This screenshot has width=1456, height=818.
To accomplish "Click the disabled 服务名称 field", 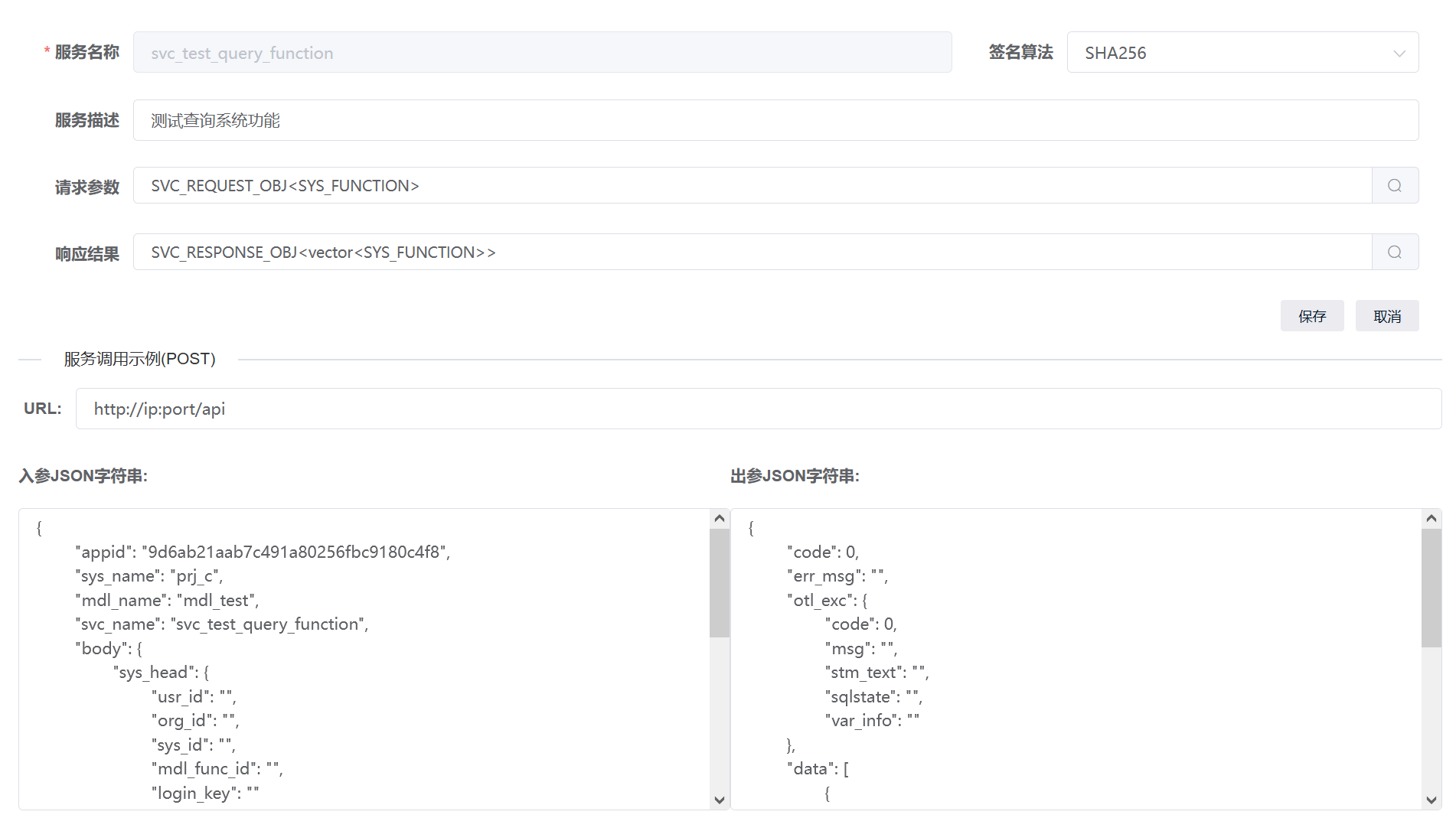I will tap(542, 53).
